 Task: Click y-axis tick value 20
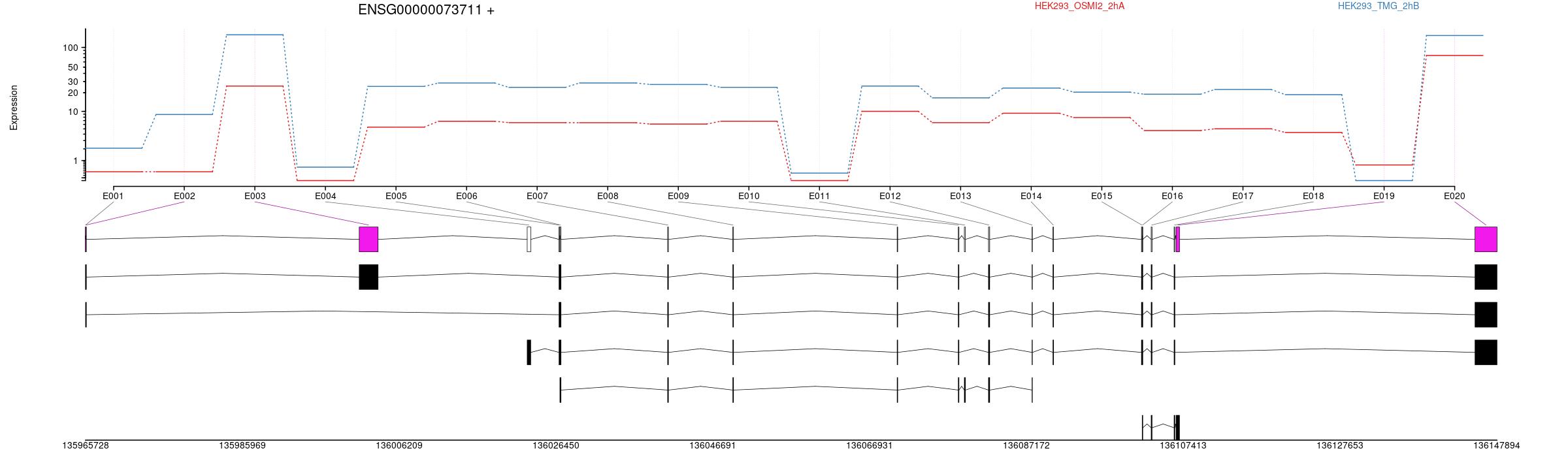pyautogui.click(x=73, y=93)
